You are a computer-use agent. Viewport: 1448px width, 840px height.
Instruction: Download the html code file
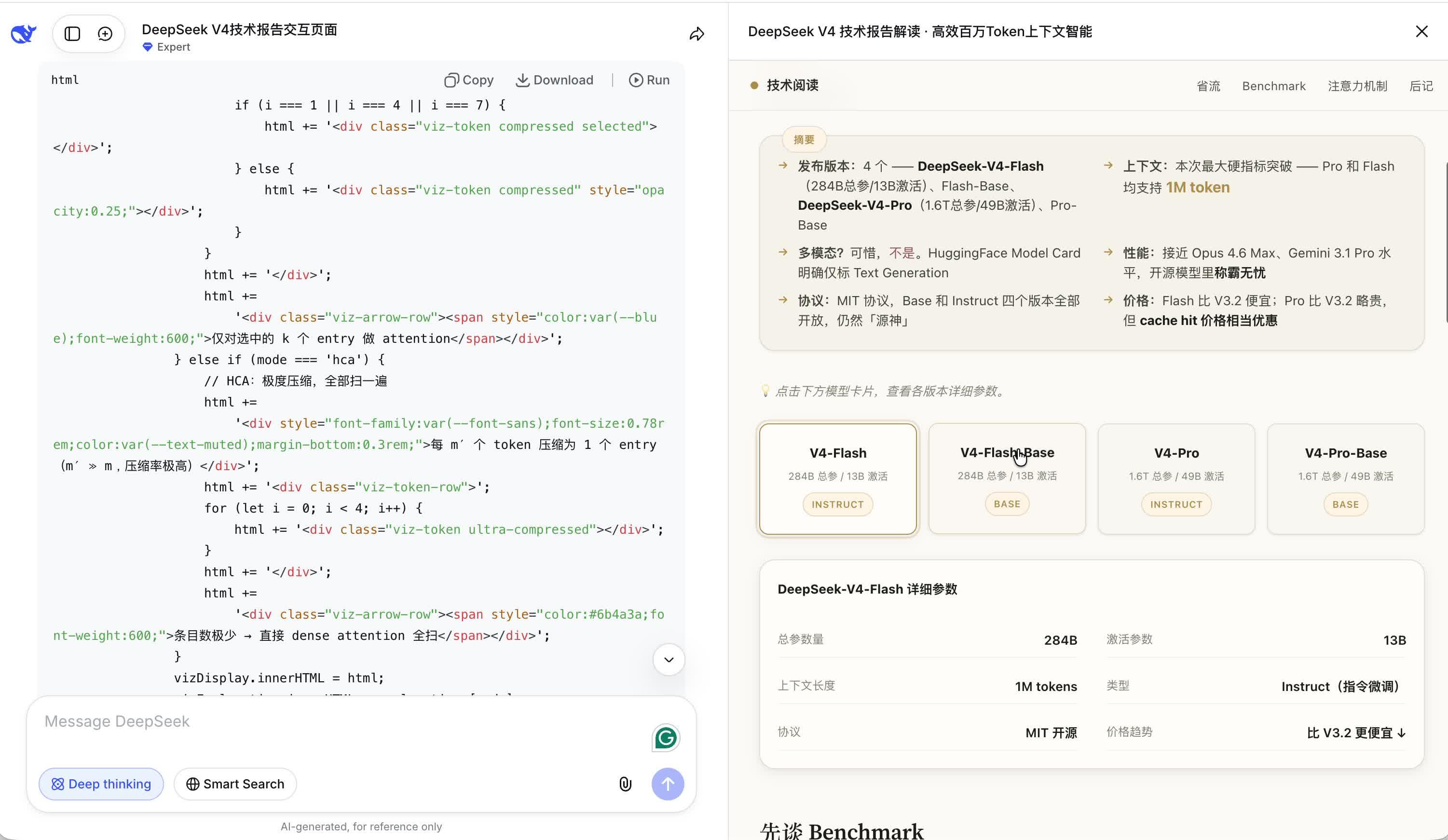(x=554, y=80)
